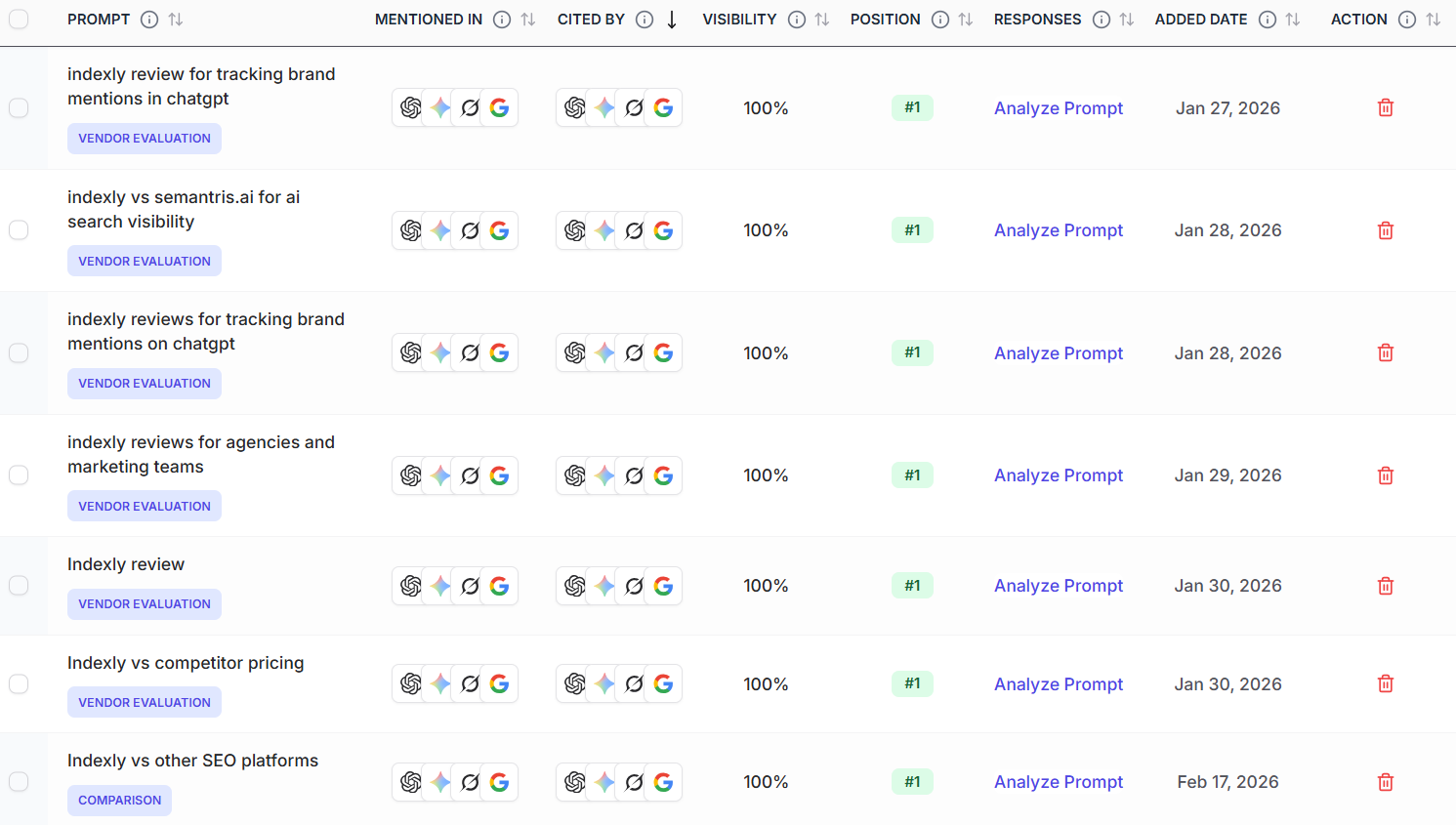This screenshot has height=825, width=1456.
Task: Sort table by PROMPT column arrows
Action: click(176, 20)
